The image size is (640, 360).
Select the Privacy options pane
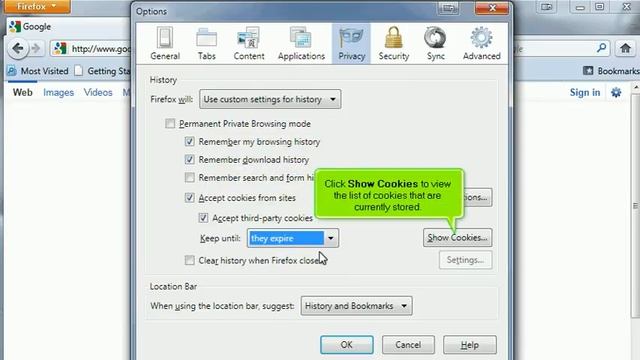351,44
